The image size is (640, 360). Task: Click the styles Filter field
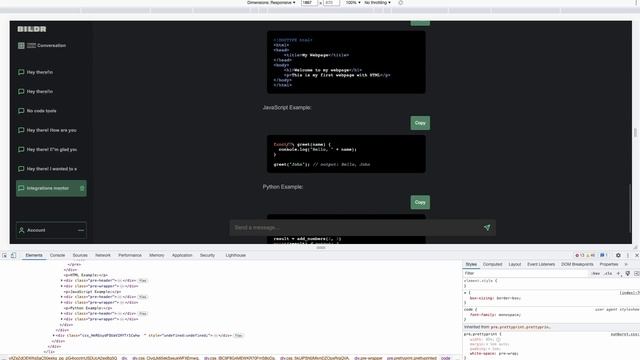click(527, 273)
